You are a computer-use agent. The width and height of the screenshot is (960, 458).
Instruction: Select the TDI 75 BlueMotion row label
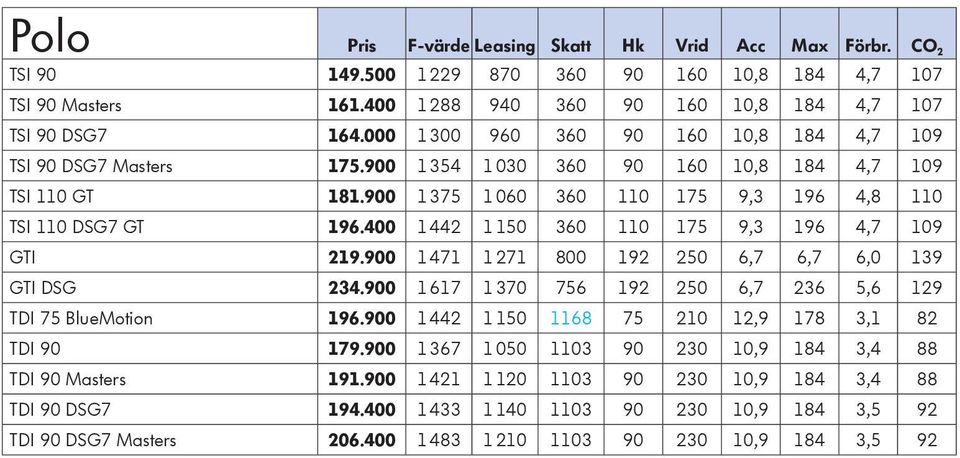coord(81,318)
